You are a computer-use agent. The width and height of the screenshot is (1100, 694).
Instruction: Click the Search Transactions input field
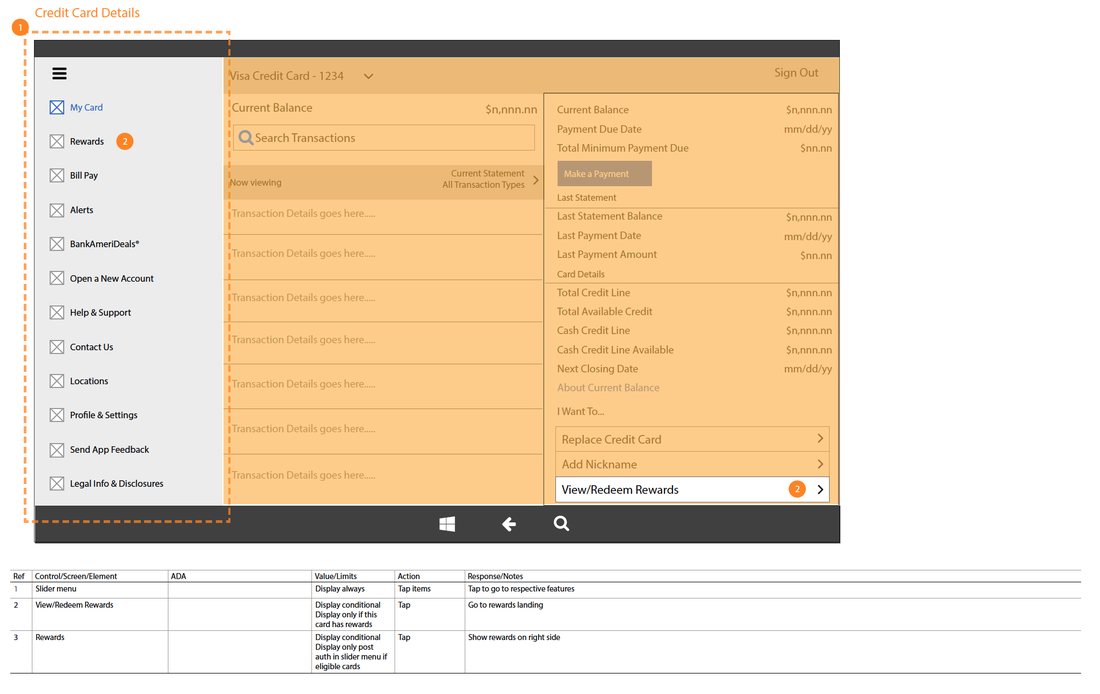point(384,138)
